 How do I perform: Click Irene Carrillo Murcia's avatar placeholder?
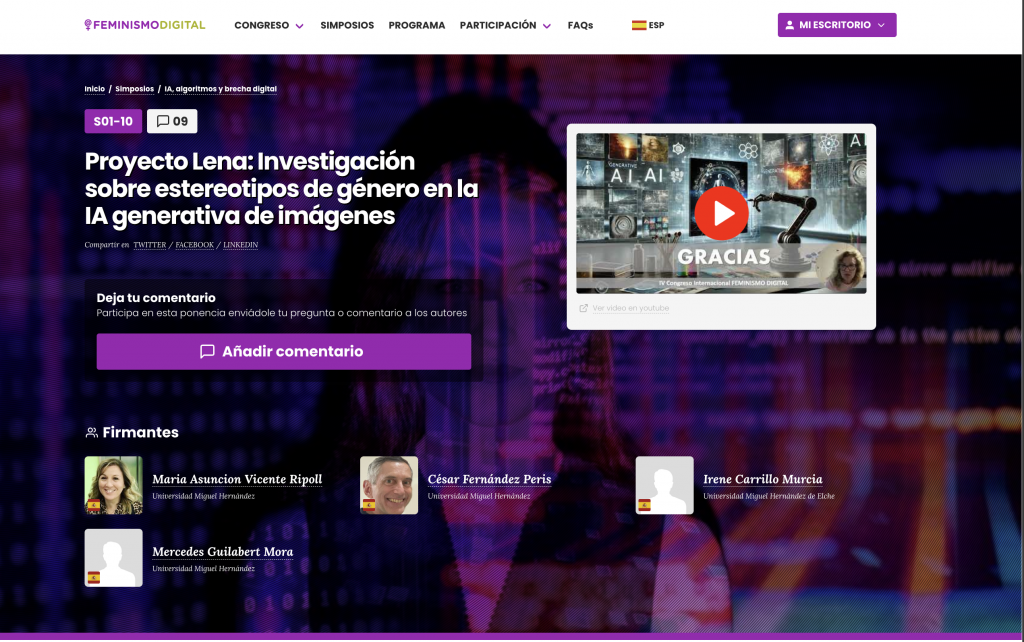coord(664,485)
